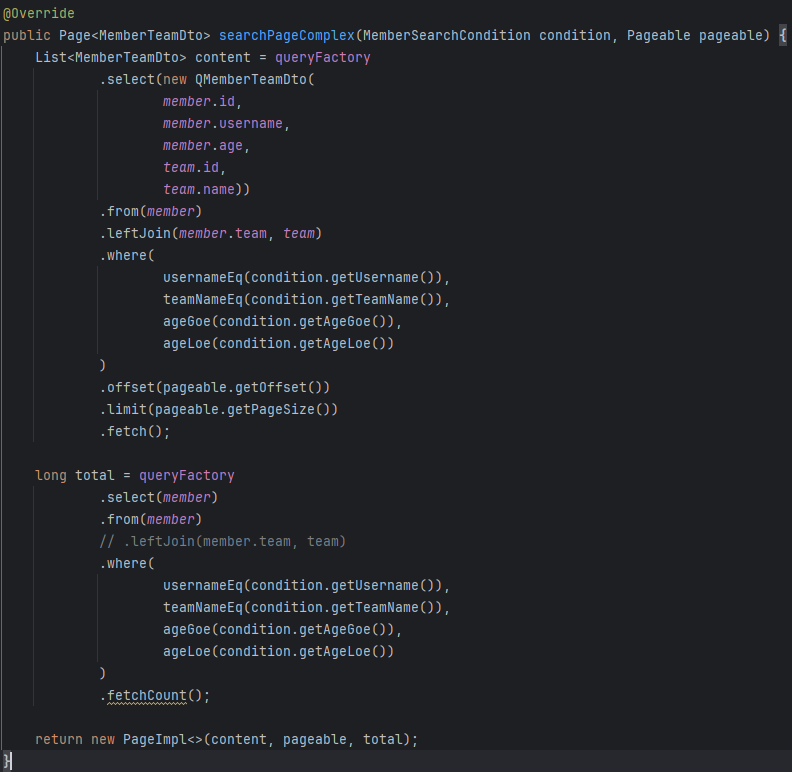The height and width of the screenshot is (772, 792).
Task: Click teamNameEq in the first where clause
Action: point(203,300)
